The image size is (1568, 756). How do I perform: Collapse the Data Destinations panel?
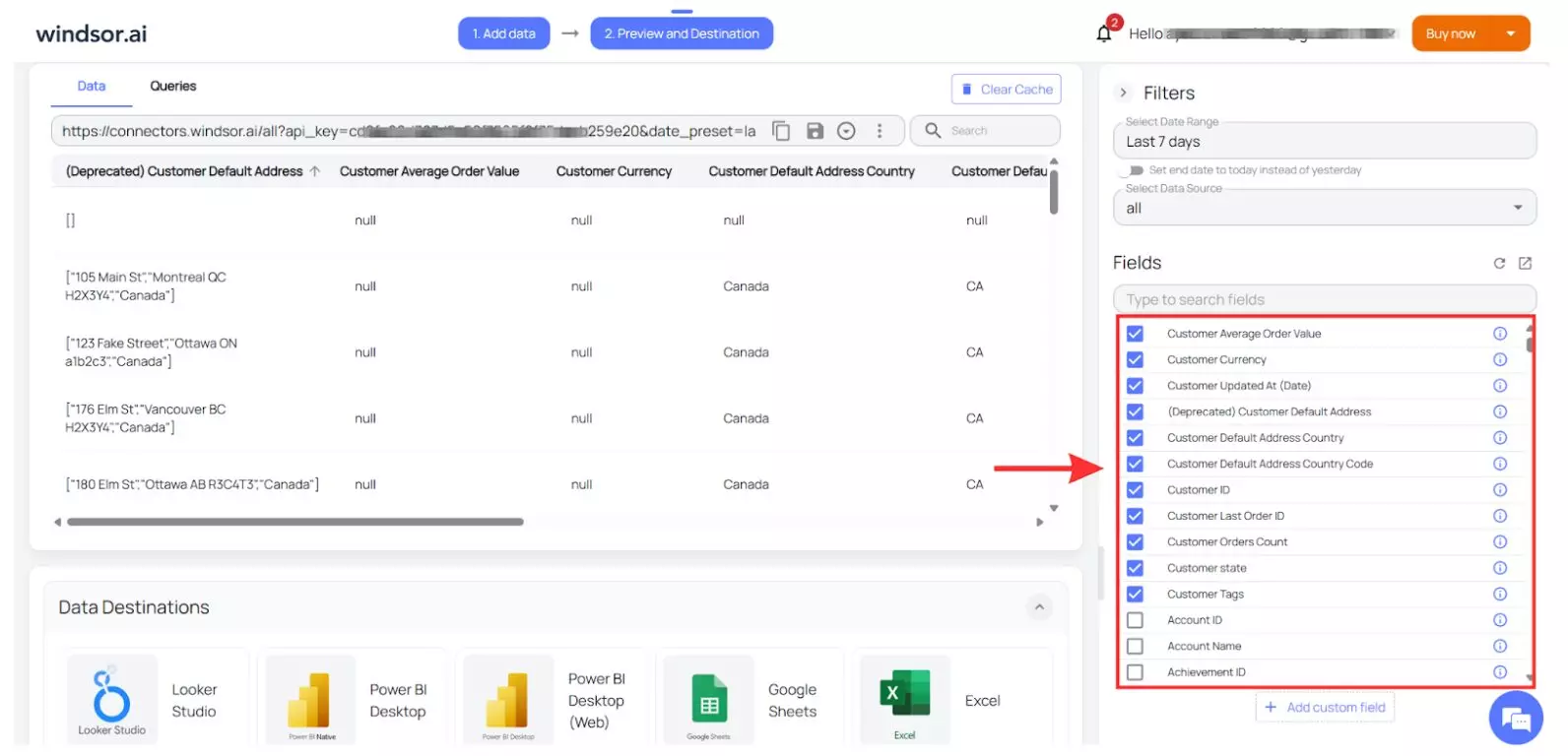coord(1039,607)
